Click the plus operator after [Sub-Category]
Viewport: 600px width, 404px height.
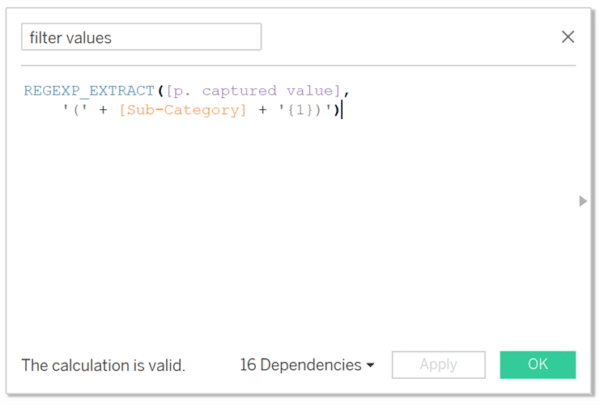click(x=262, y=111)
